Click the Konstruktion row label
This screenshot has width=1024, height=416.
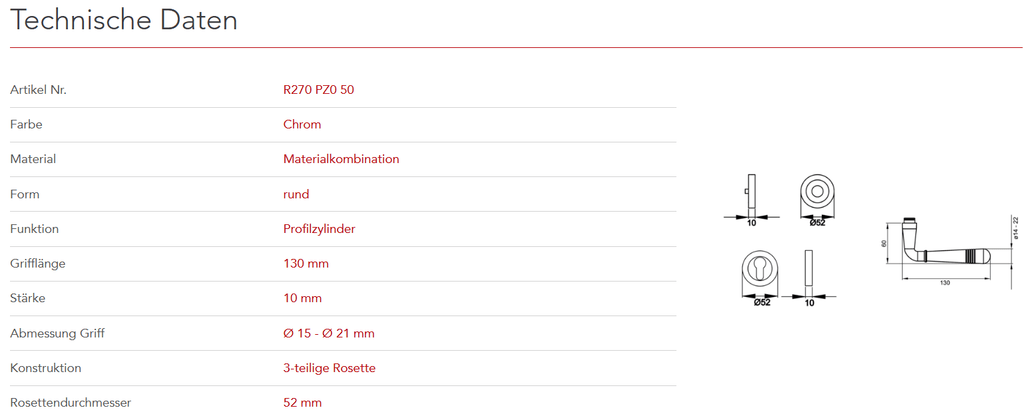tap(45, 368)
